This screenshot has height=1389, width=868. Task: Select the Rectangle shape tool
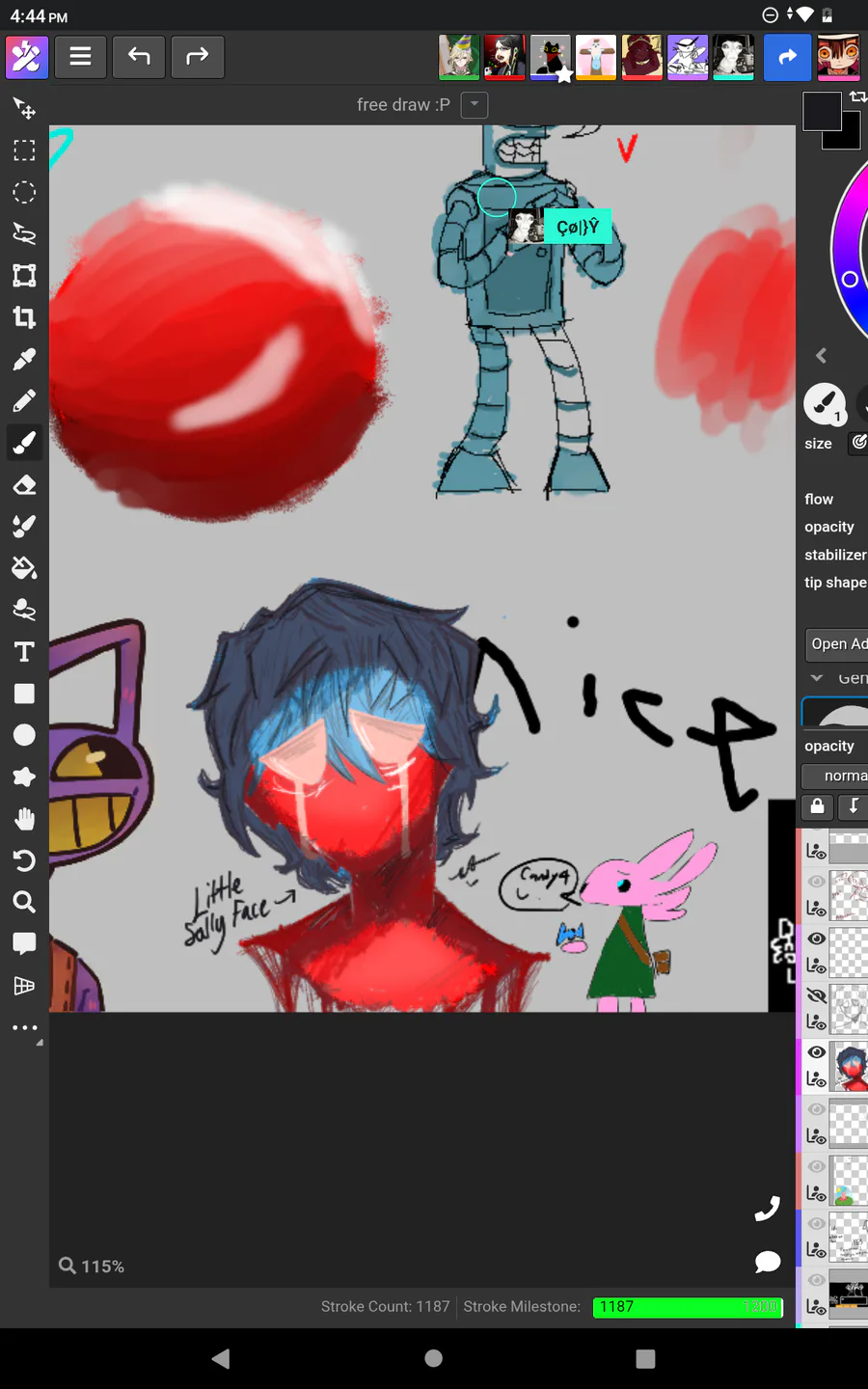coord(24,694)
